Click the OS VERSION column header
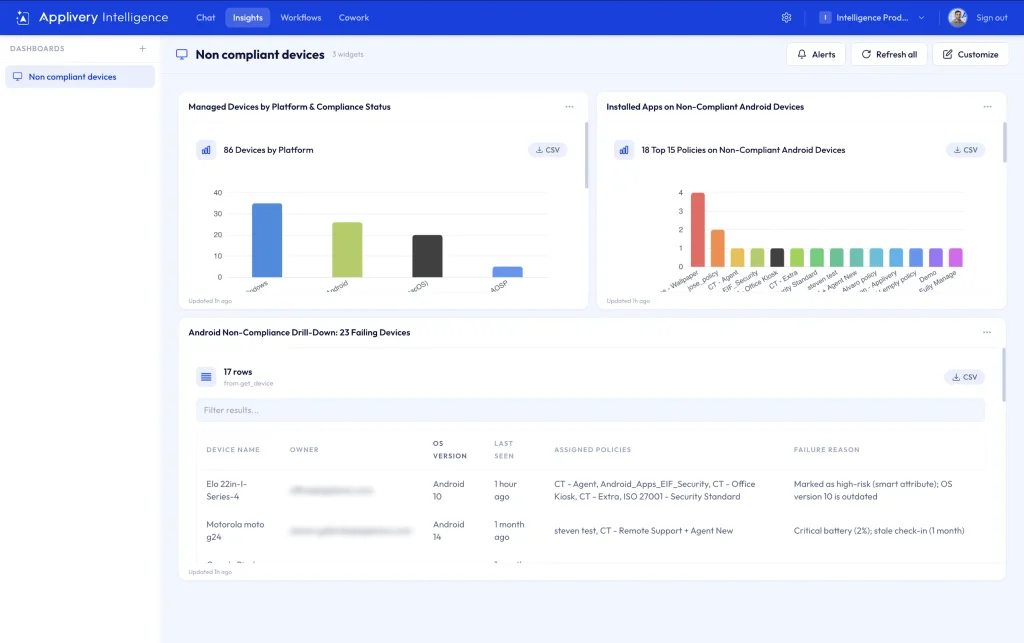This screenshot has width=1024, height=643. 449,450
